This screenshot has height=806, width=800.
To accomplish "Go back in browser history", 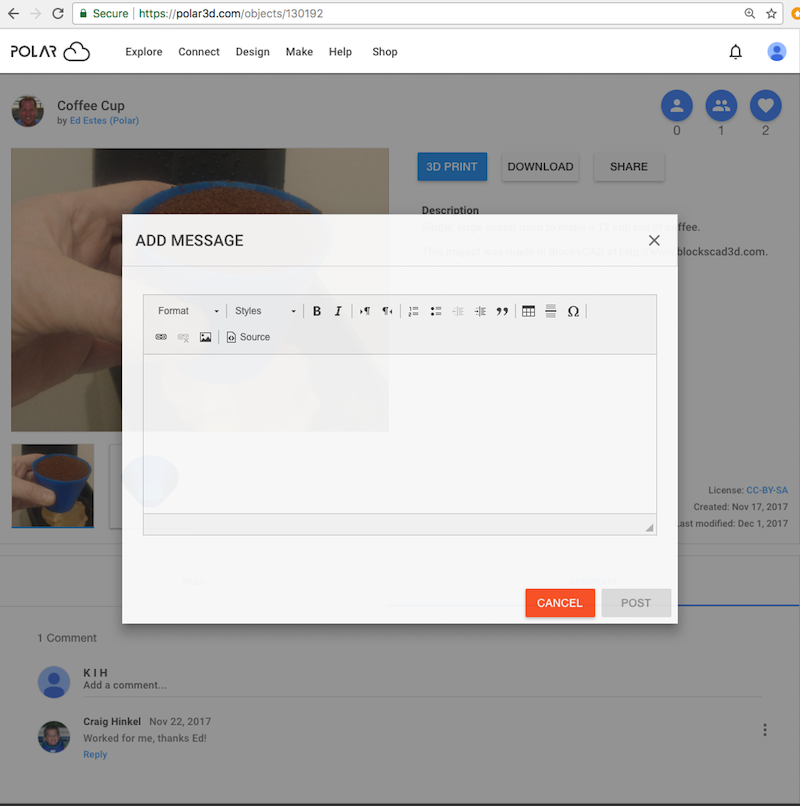I will tap(13, 13).
